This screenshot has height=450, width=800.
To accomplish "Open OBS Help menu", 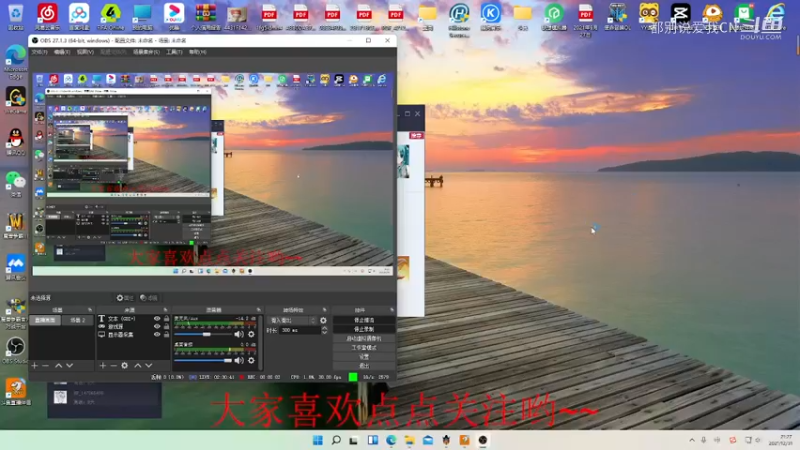I will pyautogui.click(x=197, y=52).
